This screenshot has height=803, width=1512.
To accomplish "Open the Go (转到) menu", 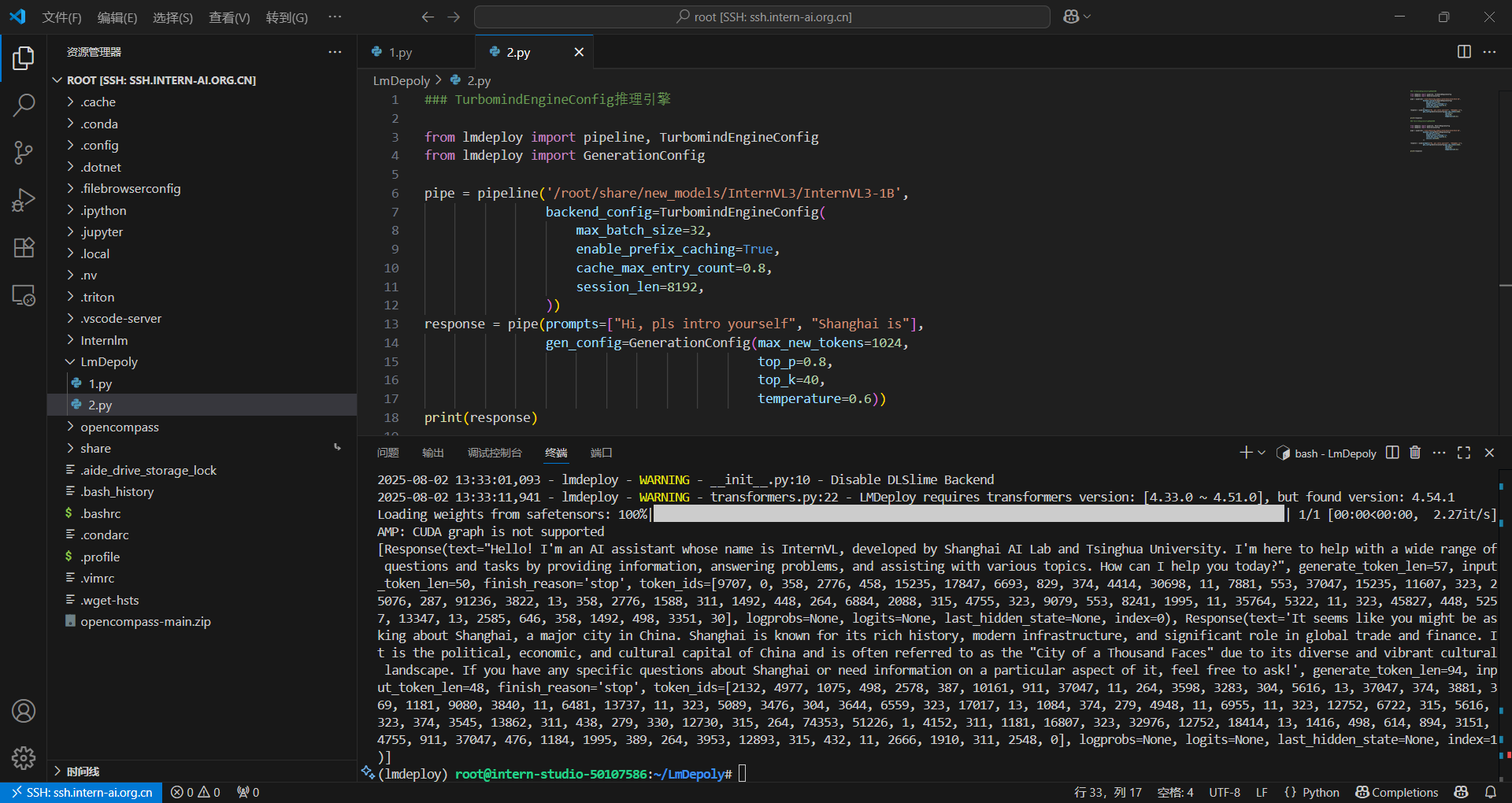I will (x=287, y=17).
